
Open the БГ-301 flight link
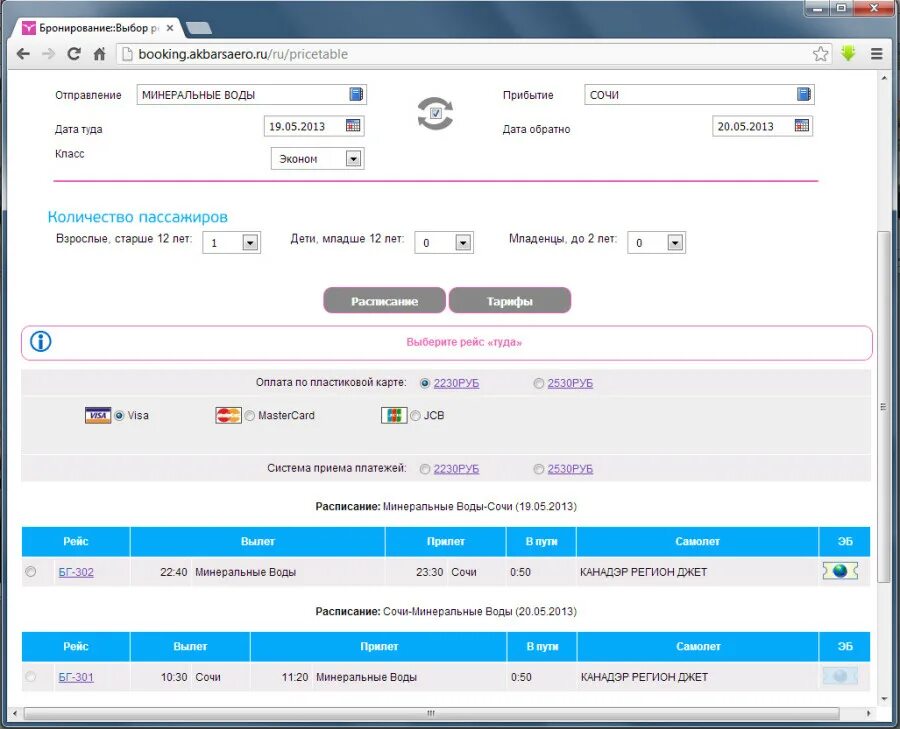[76, 677]
